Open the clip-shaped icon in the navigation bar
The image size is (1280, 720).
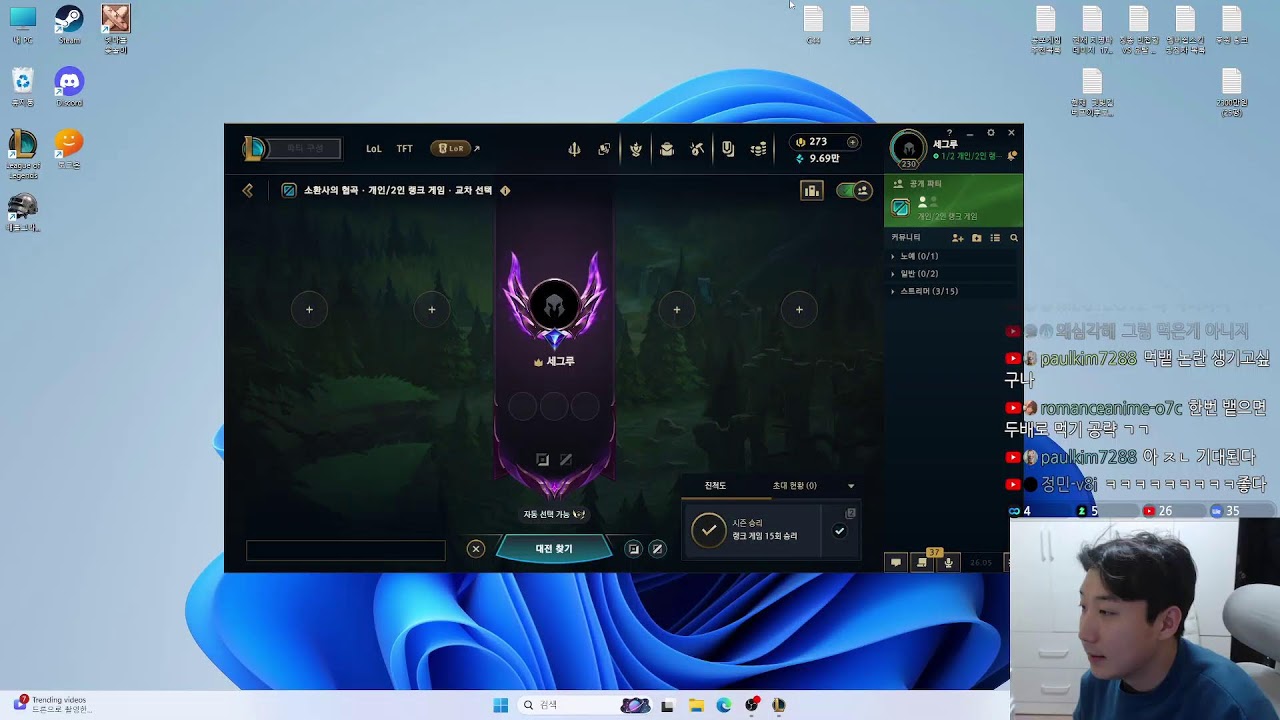728,149
